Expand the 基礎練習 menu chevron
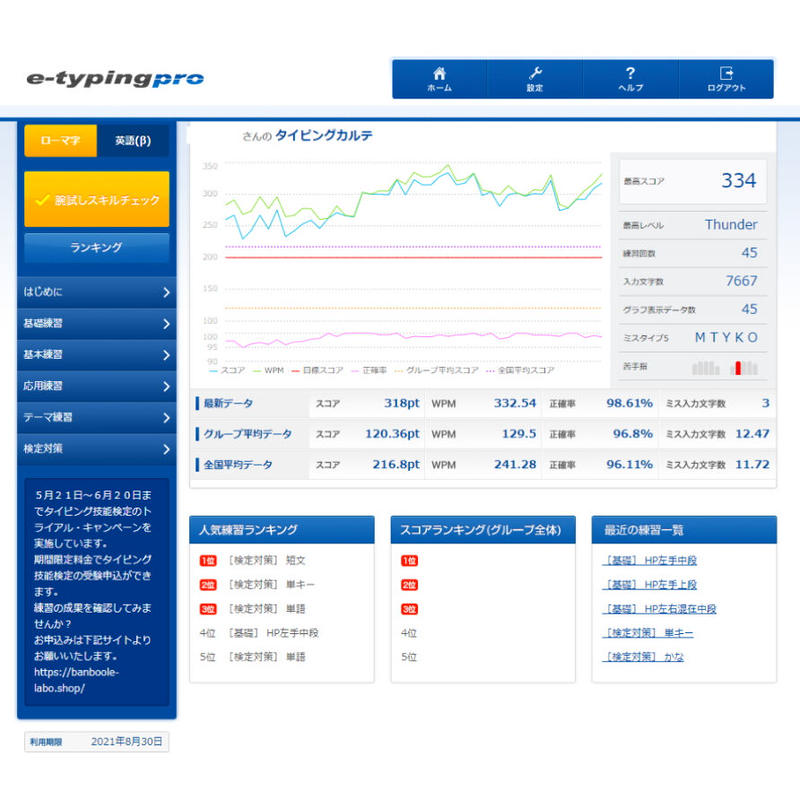Viewport: 800px width, 800px height. (166, 324)
